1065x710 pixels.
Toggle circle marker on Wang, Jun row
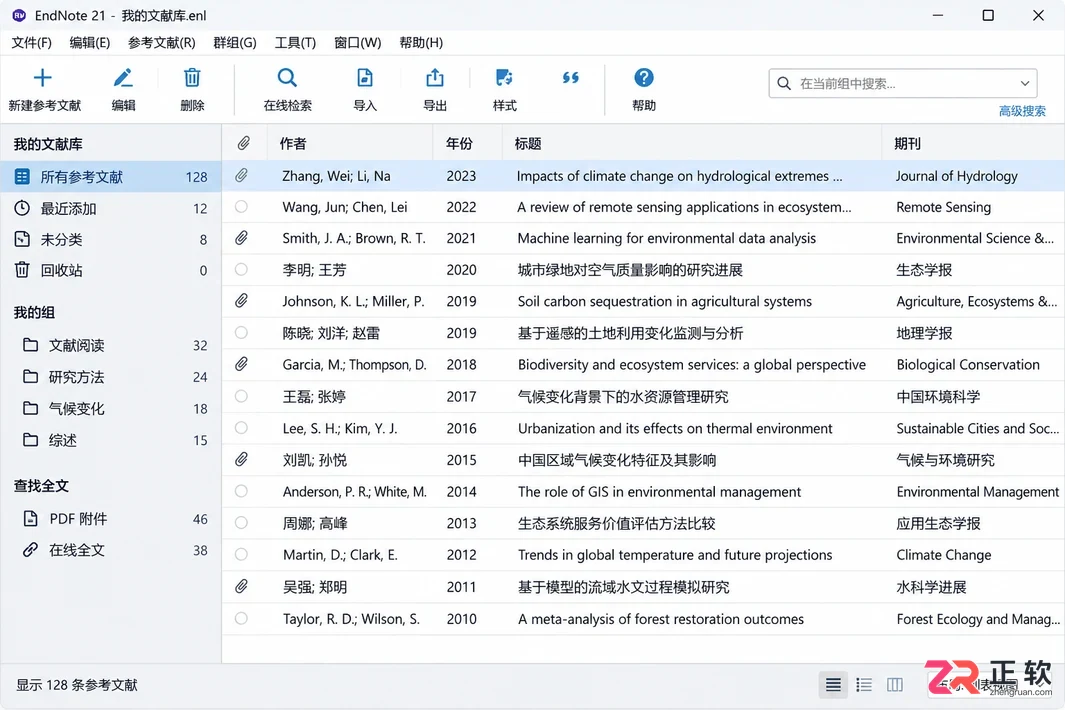(x=241, y=207)
